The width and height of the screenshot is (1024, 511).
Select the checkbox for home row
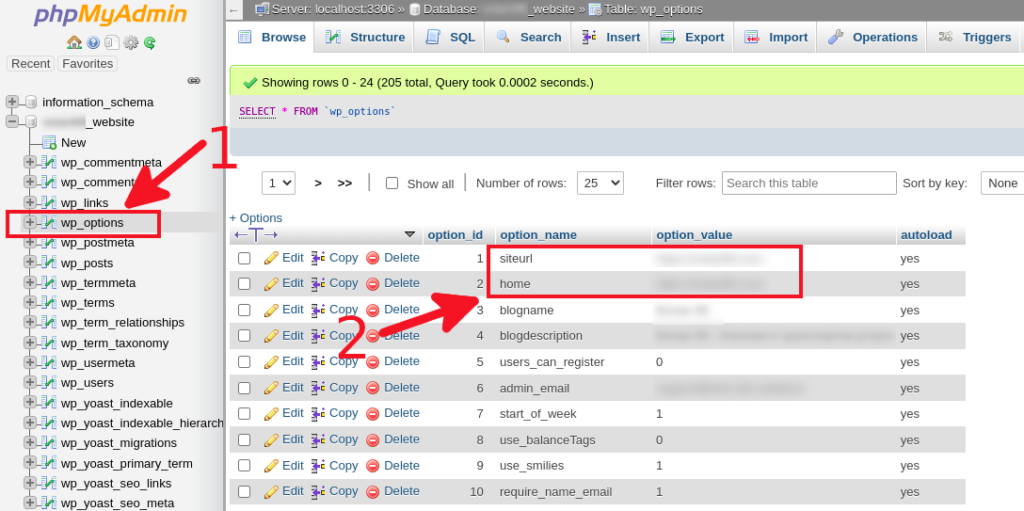point(244,284)
